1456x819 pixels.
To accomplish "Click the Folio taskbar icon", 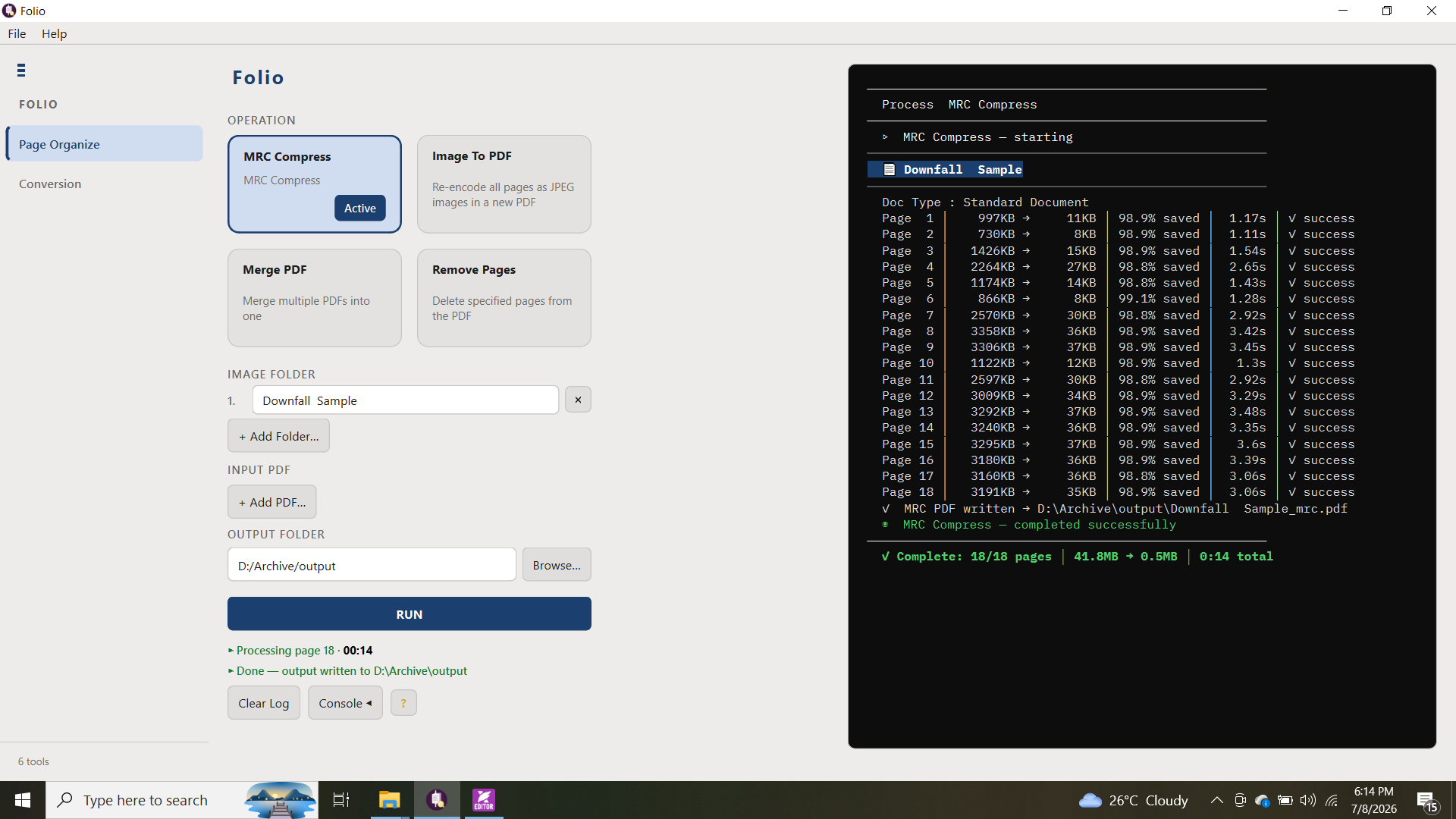I will 437,800.
